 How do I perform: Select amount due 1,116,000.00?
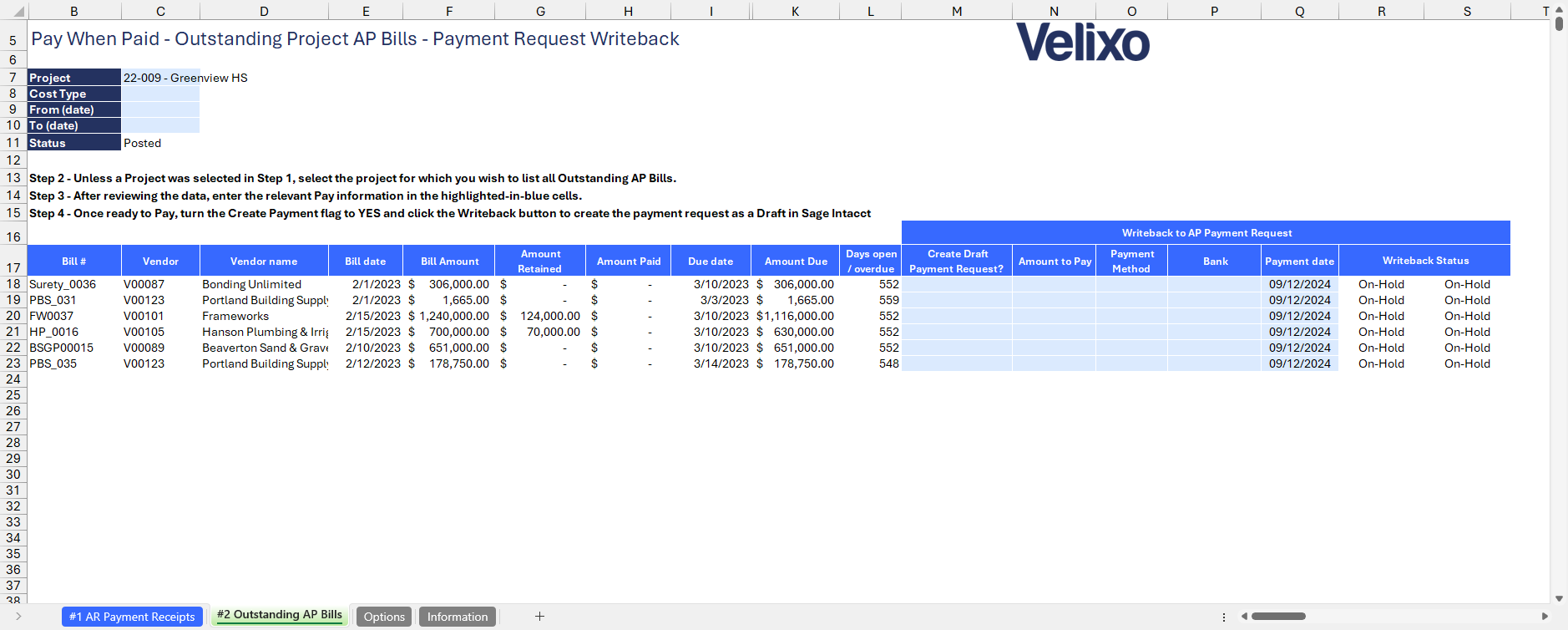coord(795,316)
